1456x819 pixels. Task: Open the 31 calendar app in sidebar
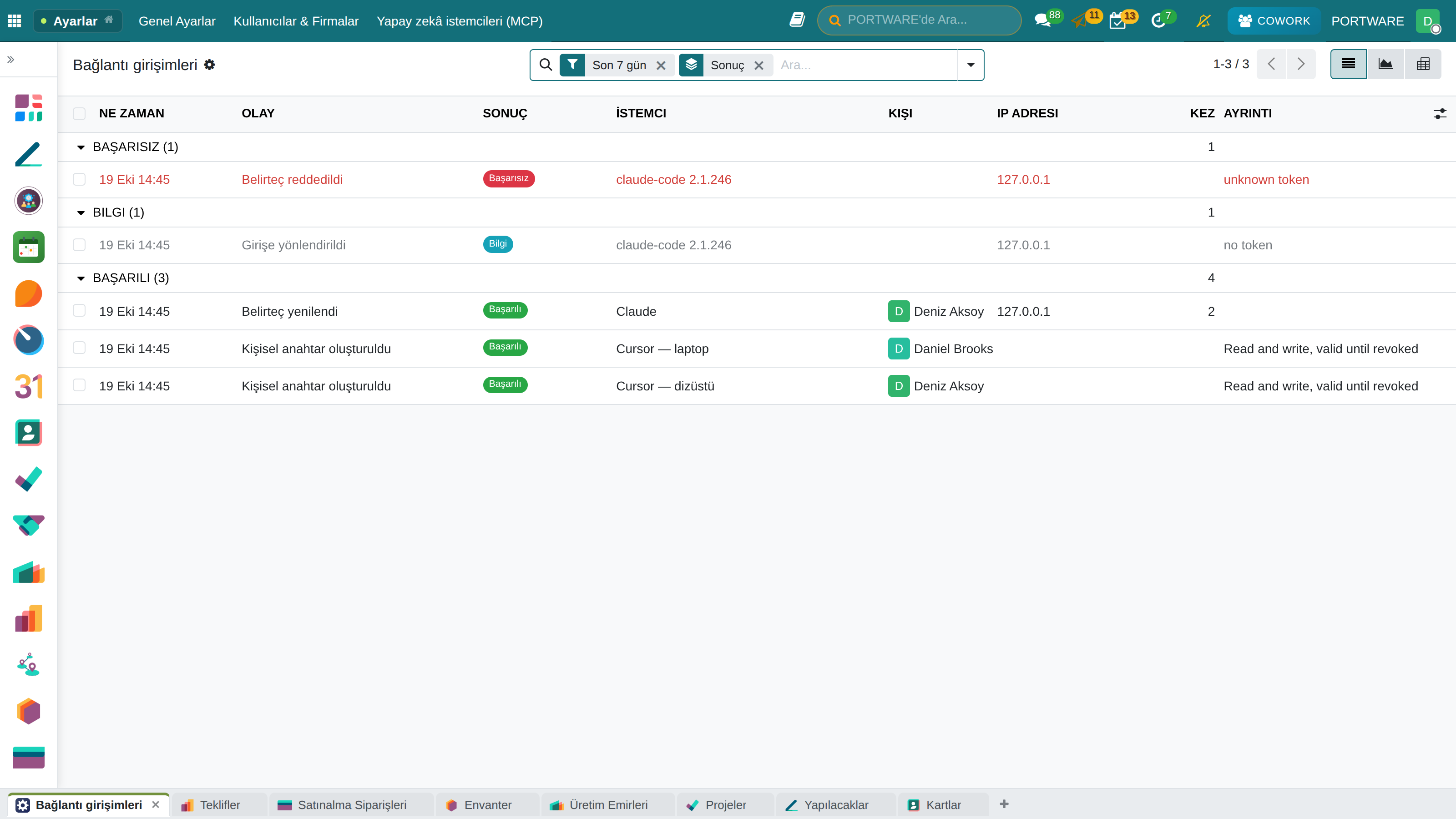(28, 386)
